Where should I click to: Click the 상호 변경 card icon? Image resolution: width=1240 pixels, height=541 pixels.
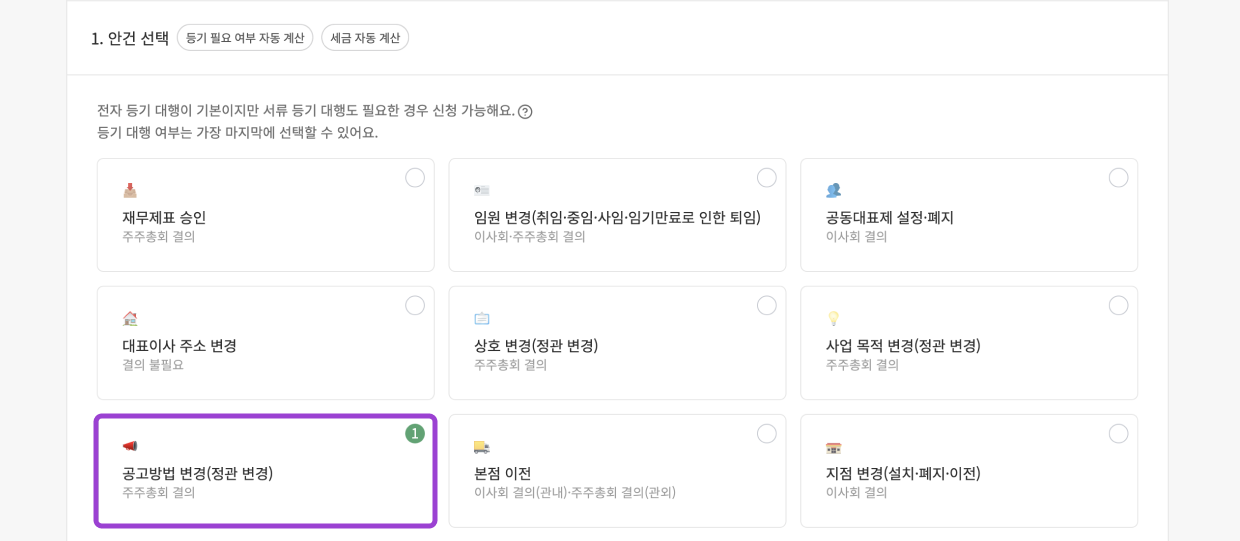pos(482,318)
